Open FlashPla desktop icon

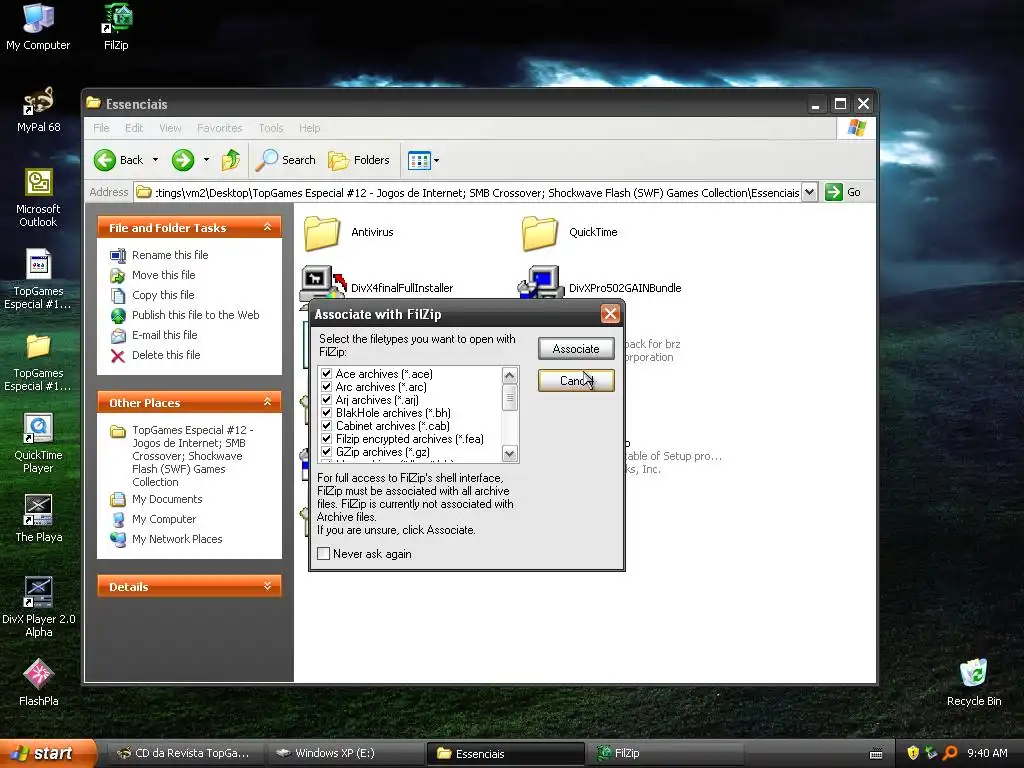(x=38, y=682)
